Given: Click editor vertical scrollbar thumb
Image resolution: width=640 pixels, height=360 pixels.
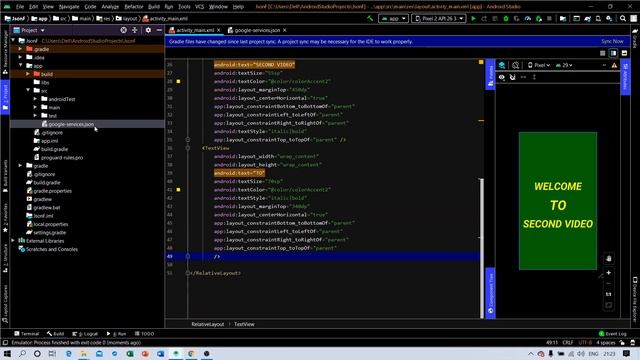Looking at the screenshot, I should click(482, 249).
